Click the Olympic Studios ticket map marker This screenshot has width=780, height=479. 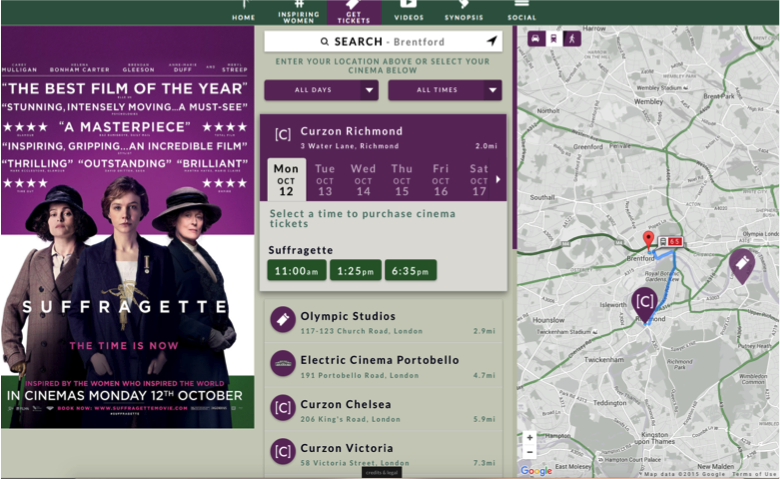pyautogui.click(x=742, y=265)
